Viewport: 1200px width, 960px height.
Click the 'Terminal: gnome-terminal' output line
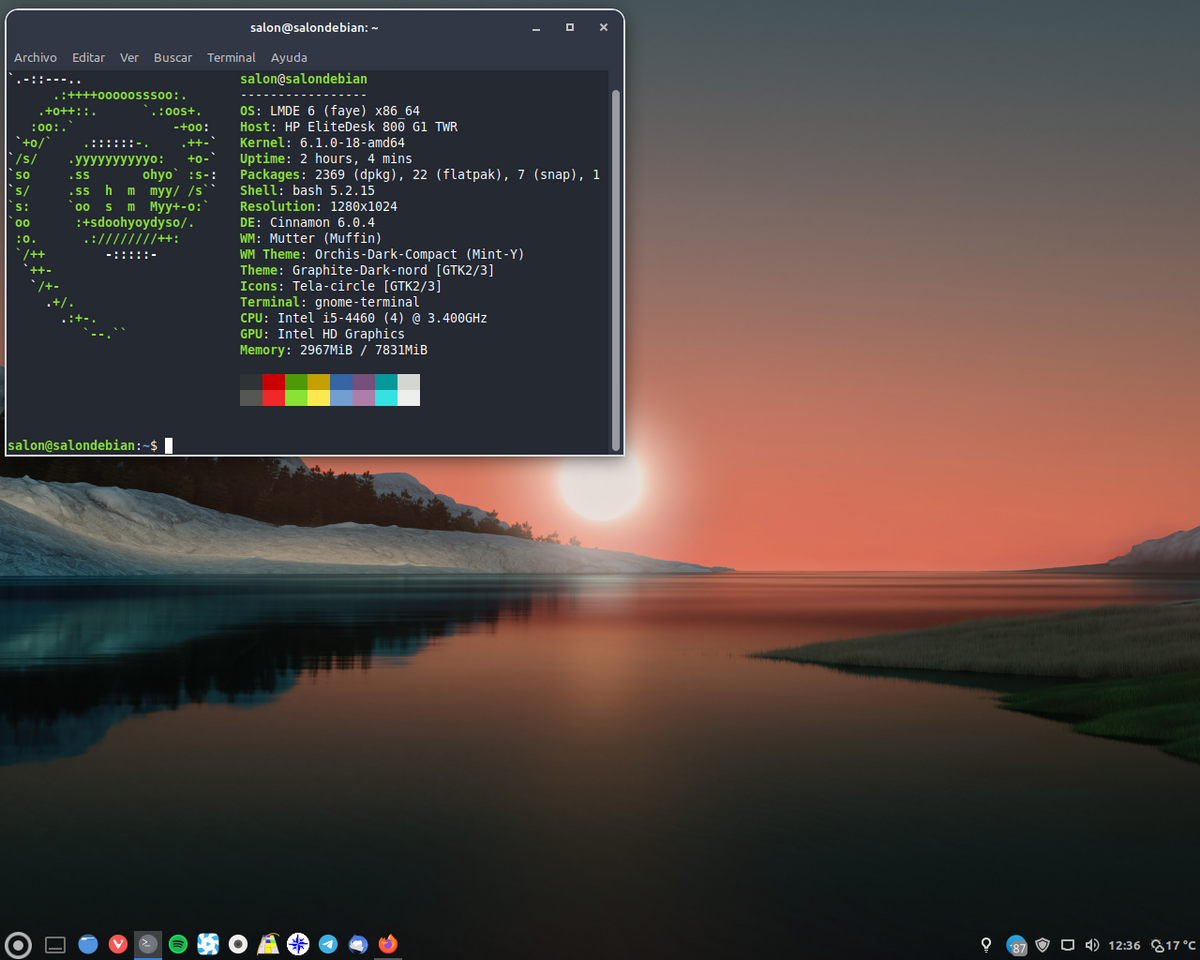[330, 302]
